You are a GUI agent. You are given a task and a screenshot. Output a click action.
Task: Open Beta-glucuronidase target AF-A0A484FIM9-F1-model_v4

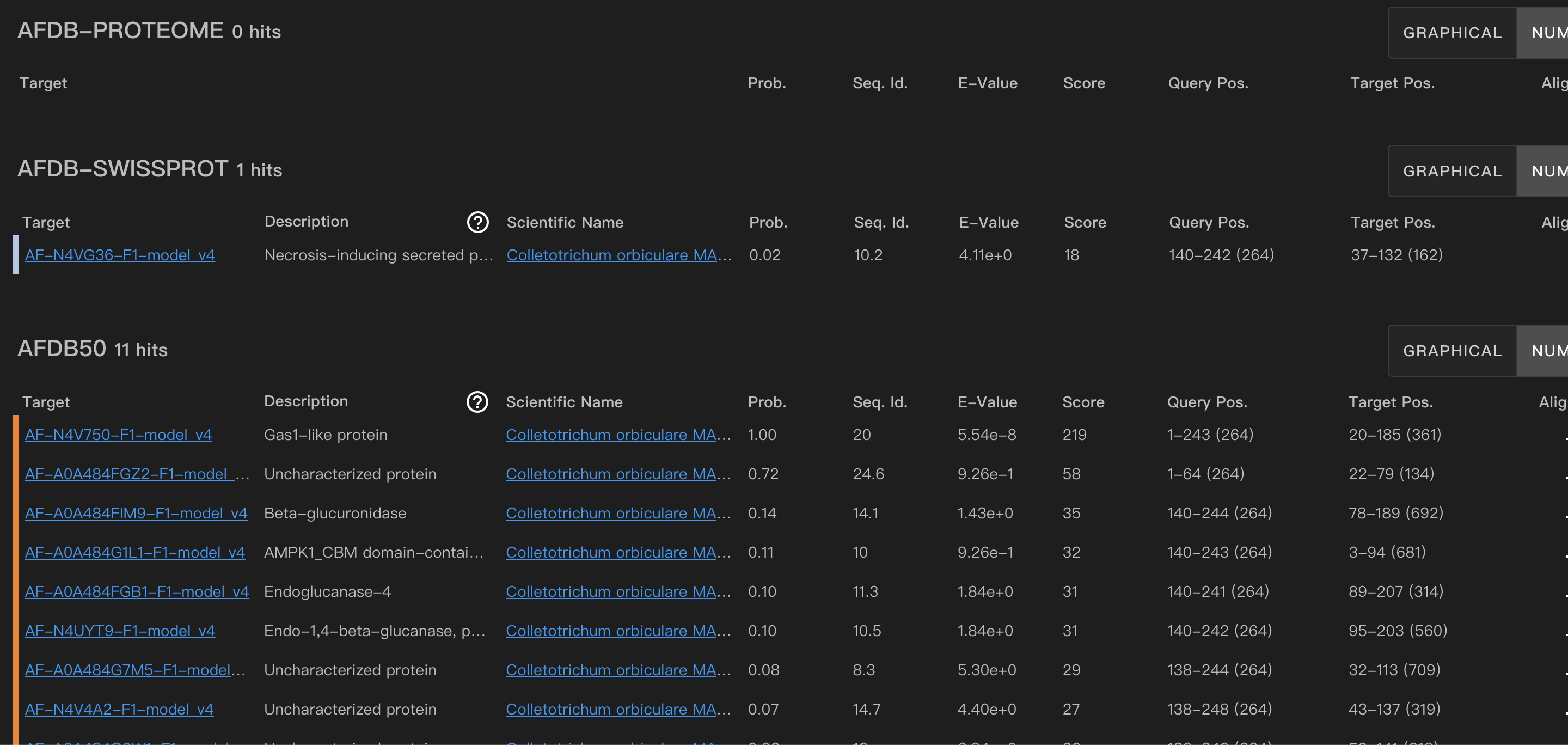(x=136, y=513)
